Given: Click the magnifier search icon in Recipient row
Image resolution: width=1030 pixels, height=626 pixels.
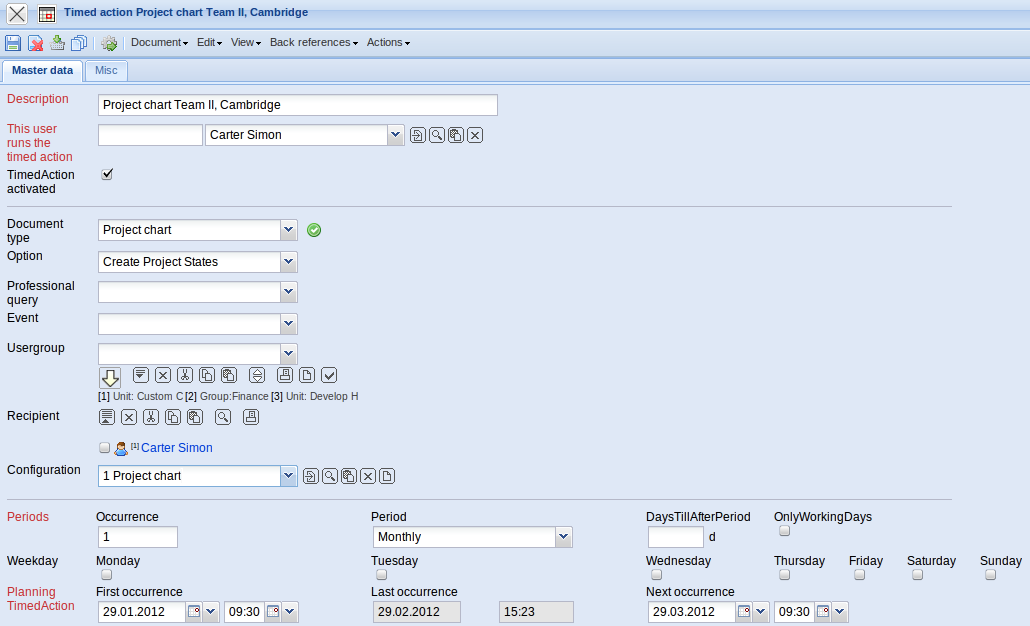Looking at the screenshot, I should click(x=222, y=417).
